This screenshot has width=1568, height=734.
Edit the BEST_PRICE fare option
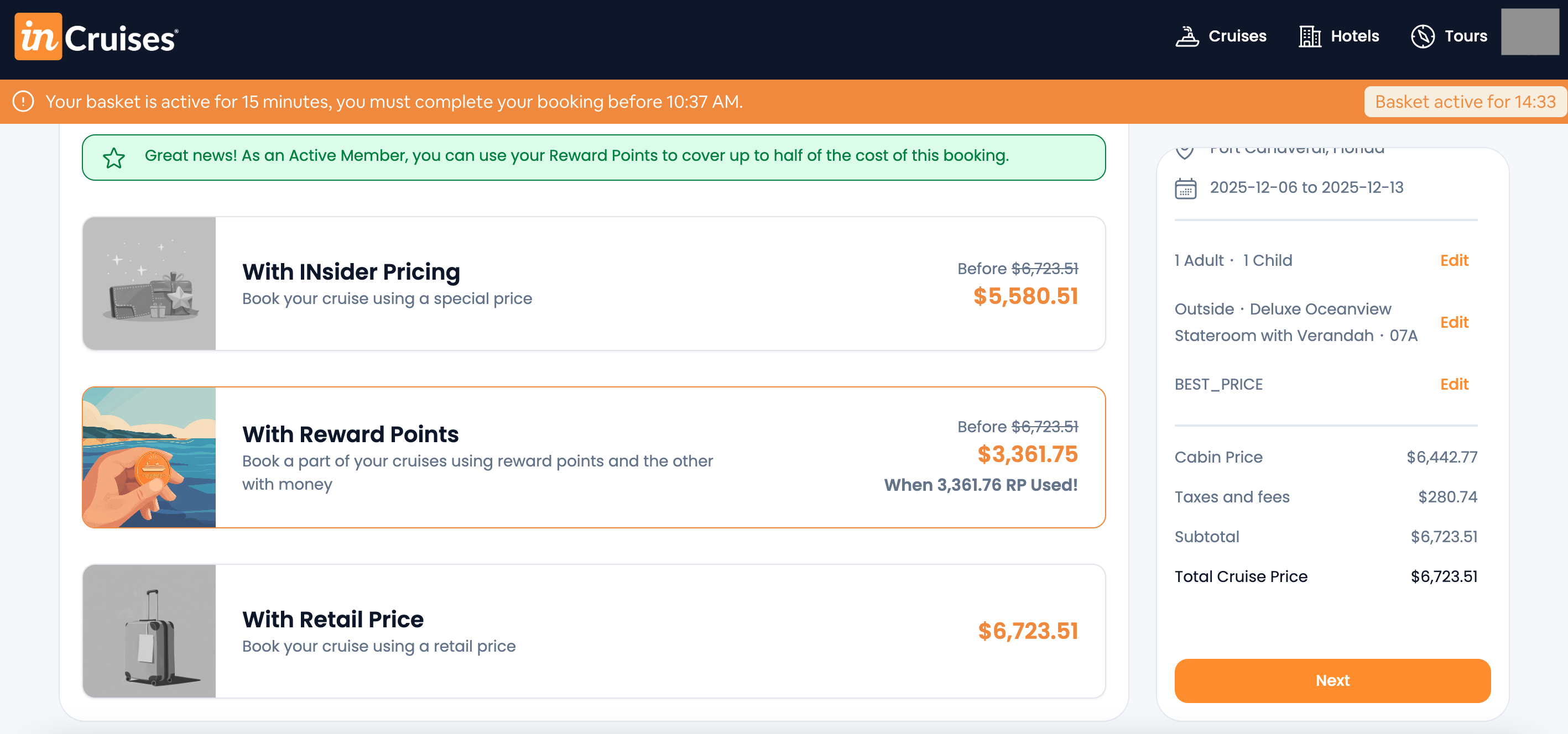pos(1454,384)
